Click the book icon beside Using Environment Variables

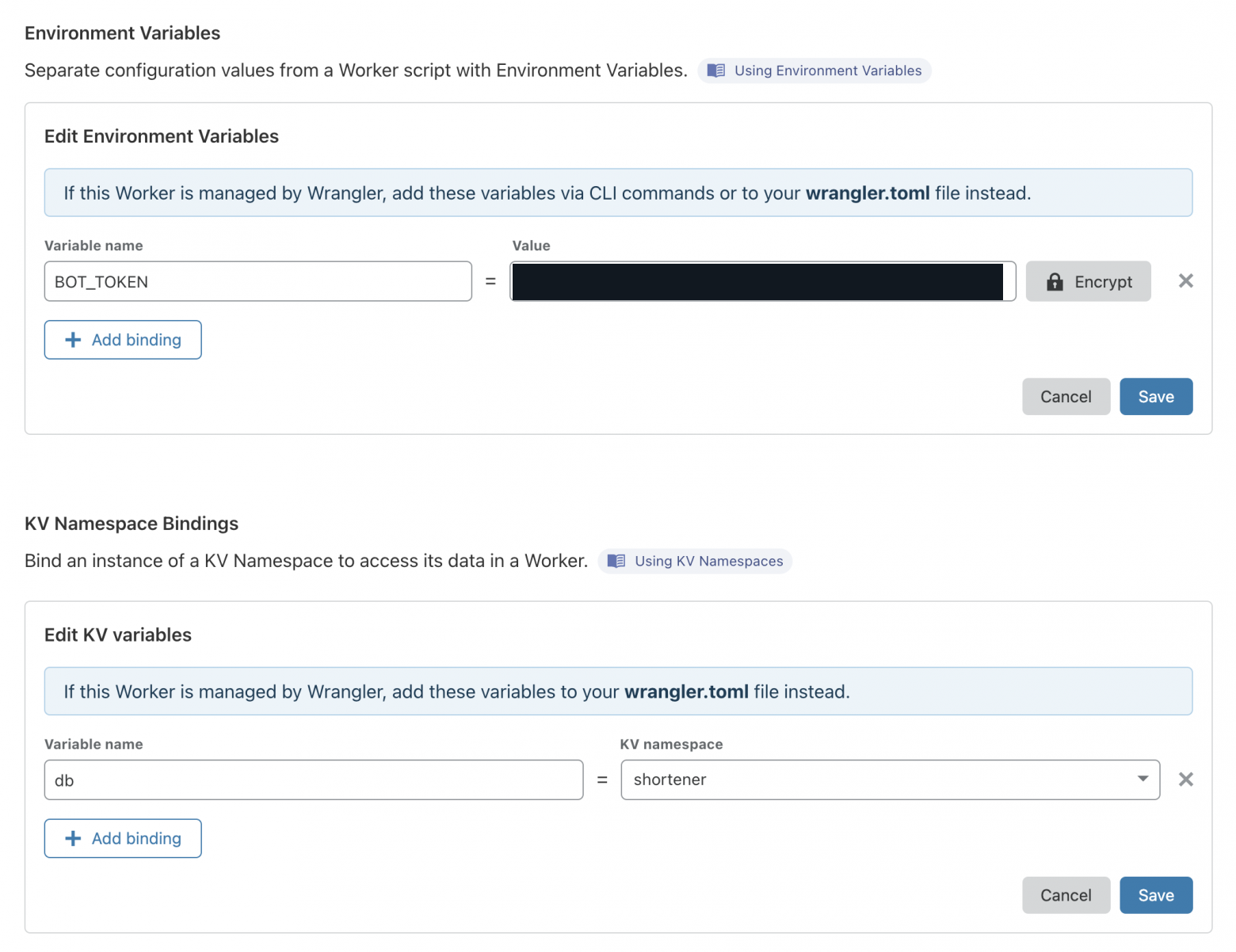pos(716,70)
